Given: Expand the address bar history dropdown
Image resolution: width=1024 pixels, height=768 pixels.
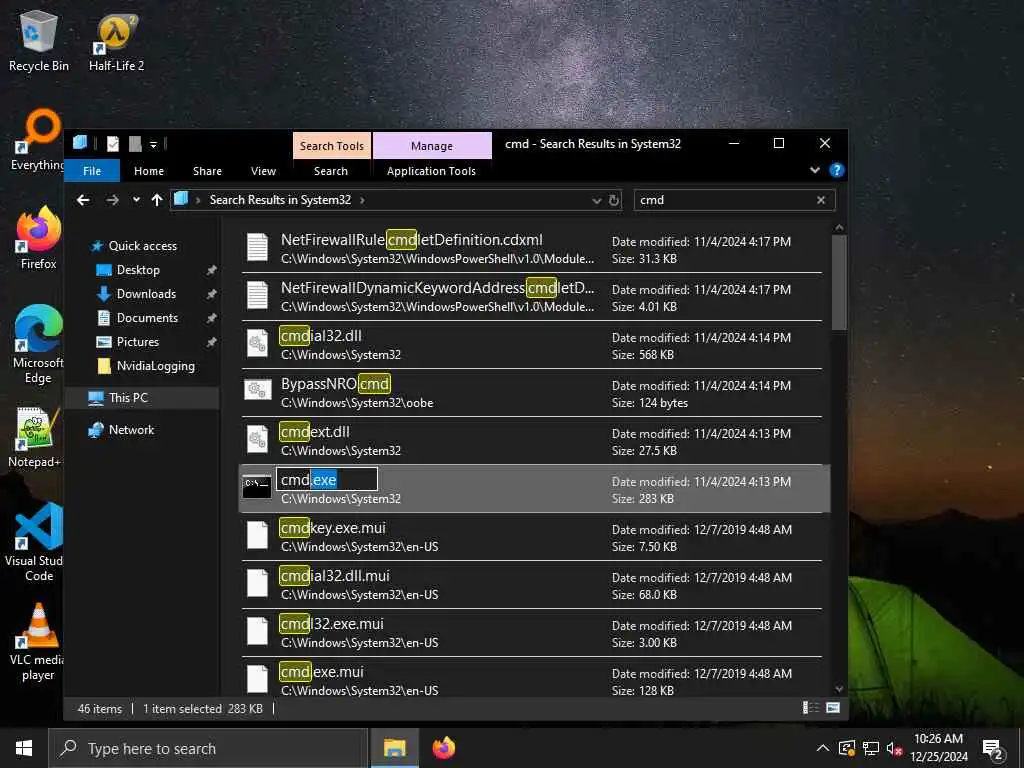Looking at the screenshot, I should tap(596, 200).
